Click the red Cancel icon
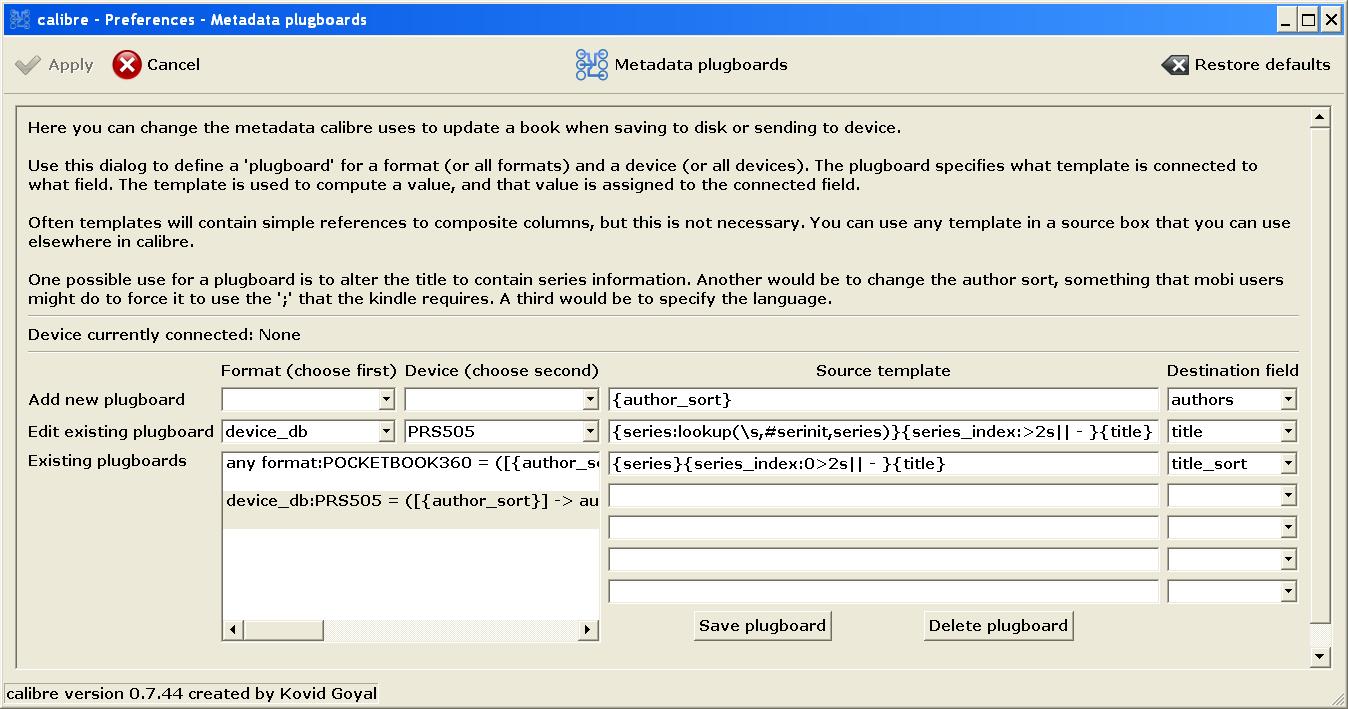Image resolution: width=1348 pixels, height=709 pixels. [x=127, y=65]
